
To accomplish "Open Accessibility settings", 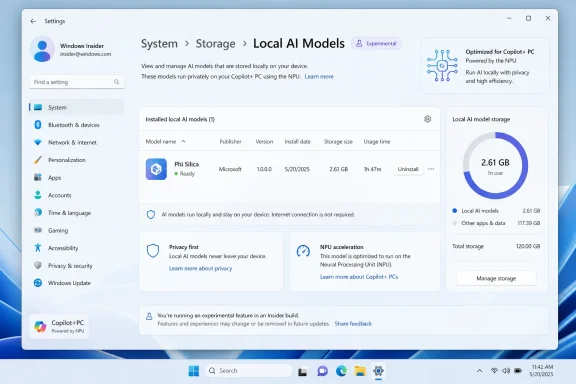I will pos(77,248).
